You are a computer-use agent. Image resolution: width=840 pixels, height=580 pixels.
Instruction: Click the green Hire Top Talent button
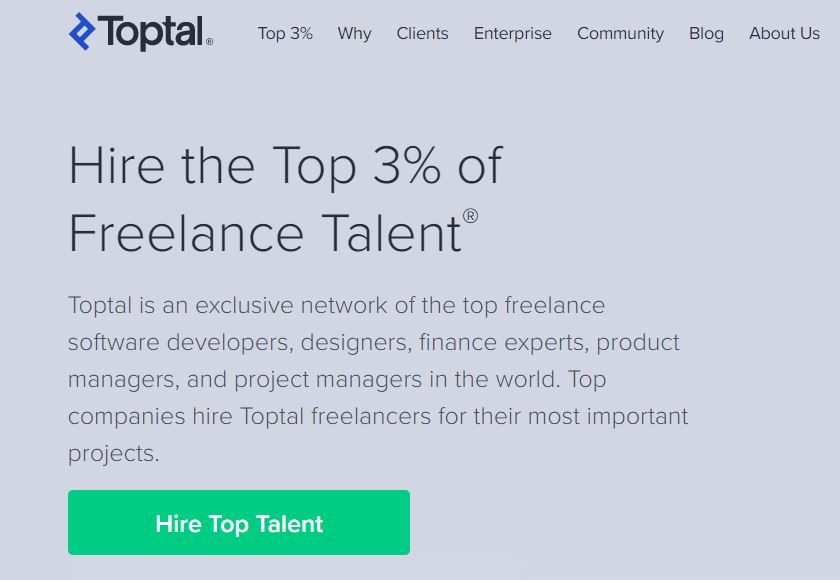[239, 522]
